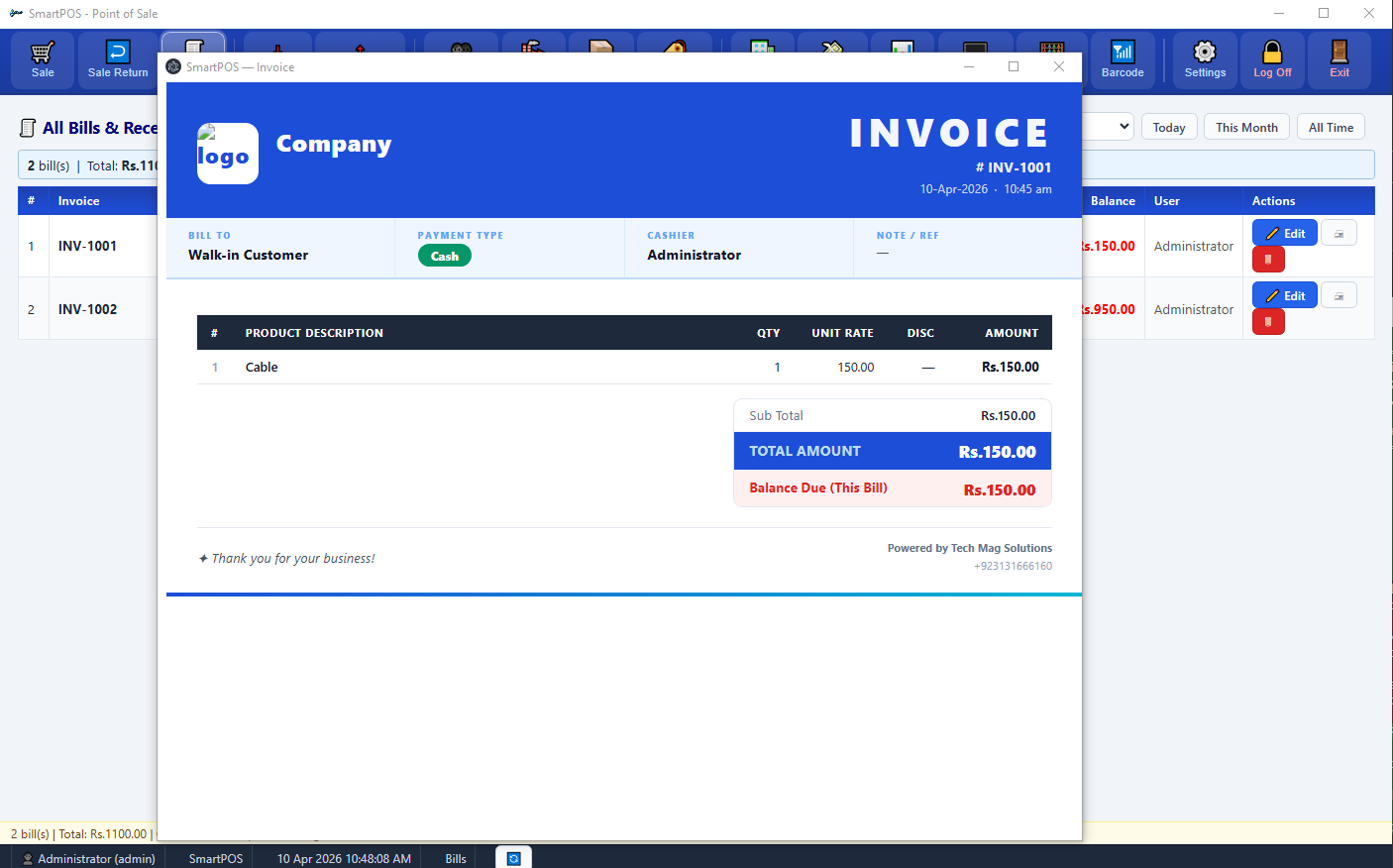Filter bills by This Month
The width and height of the screenshot is (1393, 868).
coord(1246,127)
